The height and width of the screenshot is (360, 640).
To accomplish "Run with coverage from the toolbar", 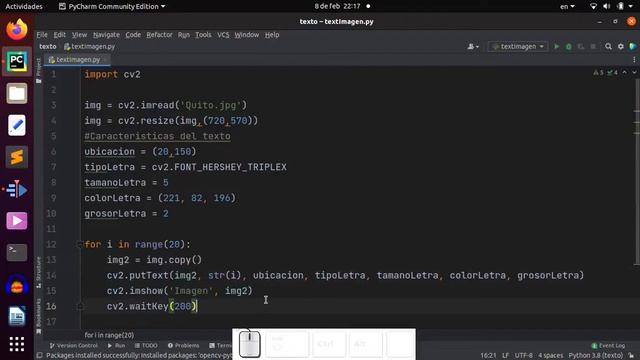I will [x=581, y=47].
